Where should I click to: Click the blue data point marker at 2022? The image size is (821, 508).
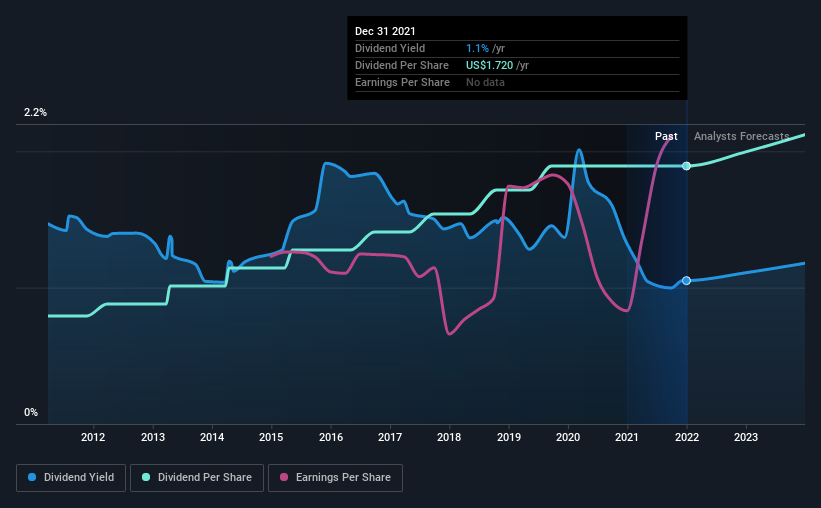tap(686, 281)
